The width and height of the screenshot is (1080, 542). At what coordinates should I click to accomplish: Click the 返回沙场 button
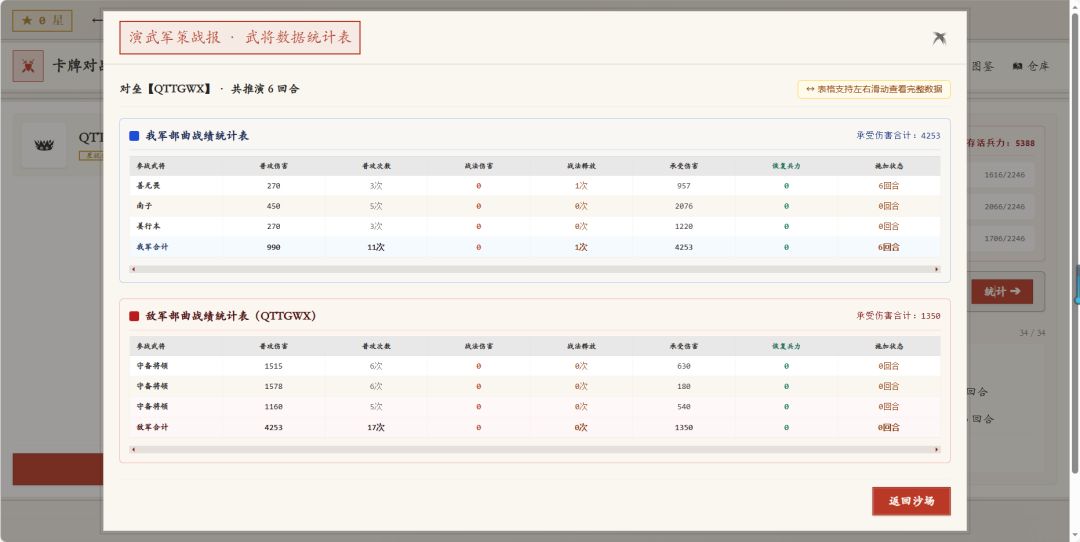[911, 501]
